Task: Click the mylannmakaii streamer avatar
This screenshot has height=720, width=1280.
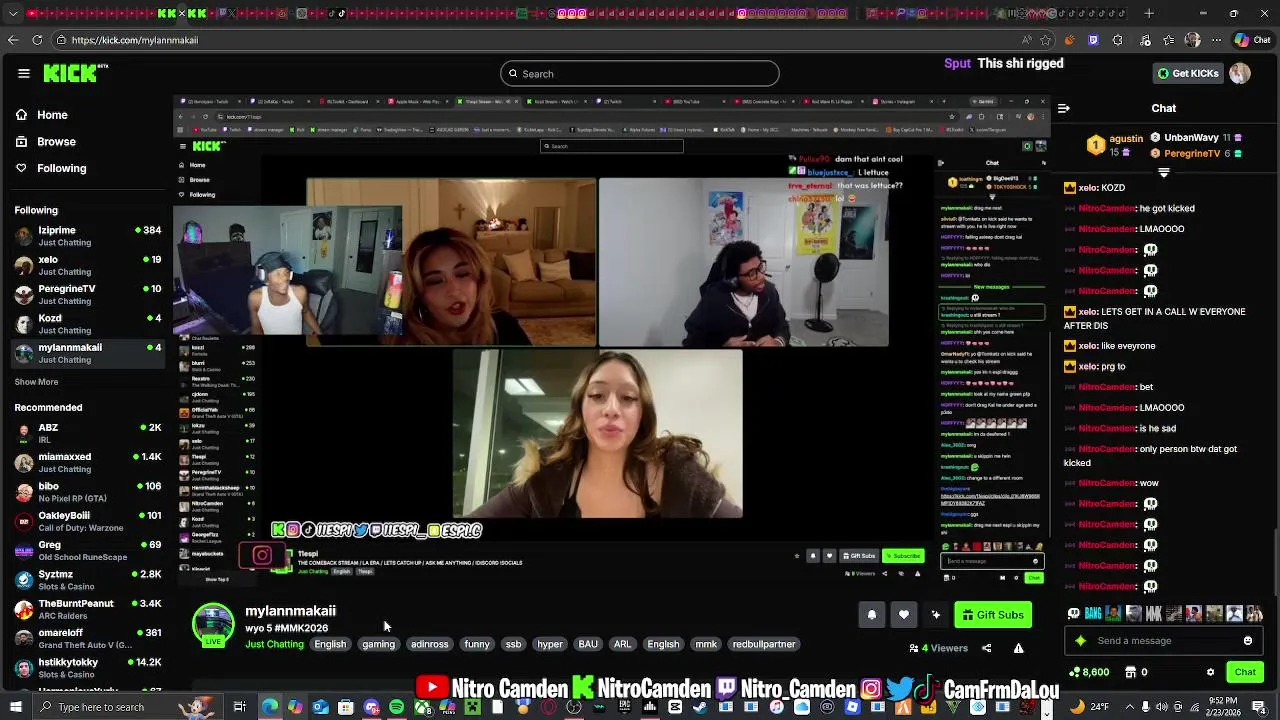Action: click(213, 625)
